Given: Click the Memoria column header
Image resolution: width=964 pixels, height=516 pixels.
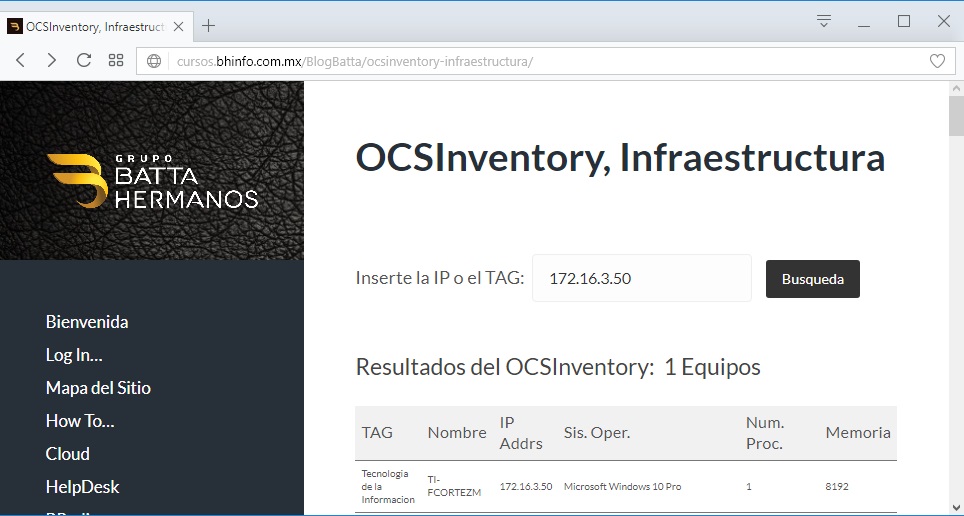Looking at the screenshot, I should click(x=858, y=432).
